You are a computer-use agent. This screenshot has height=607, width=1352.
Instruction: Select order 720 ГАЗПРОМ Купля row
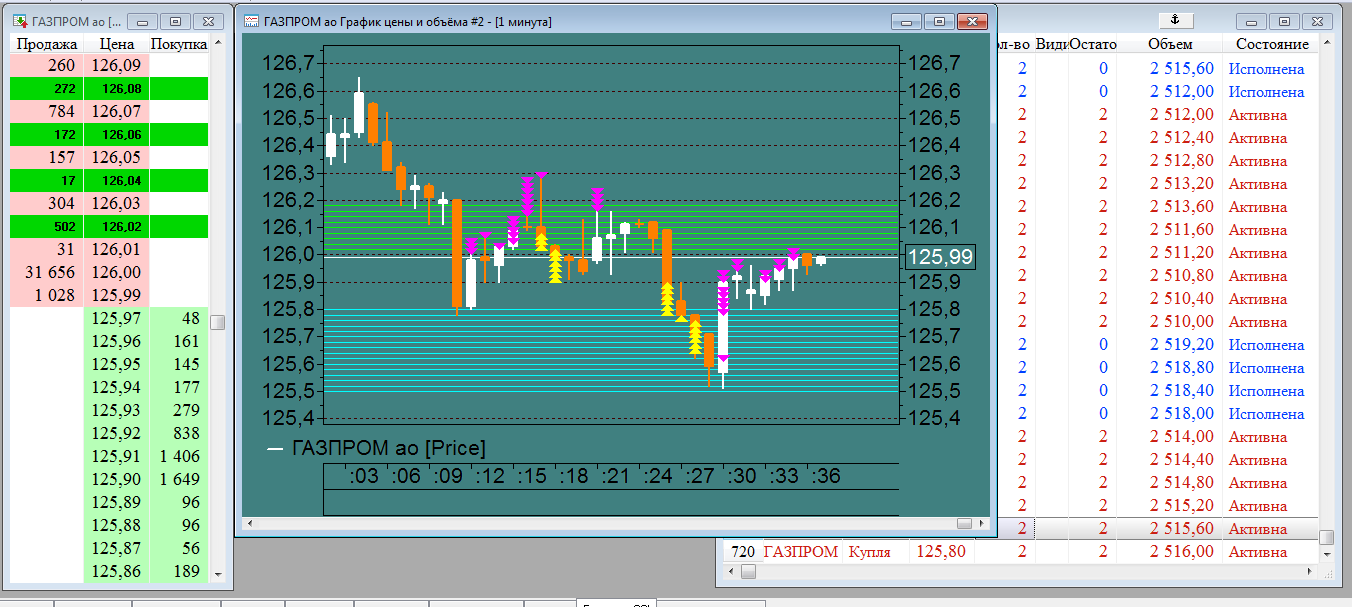click(x=1020, y=552)
